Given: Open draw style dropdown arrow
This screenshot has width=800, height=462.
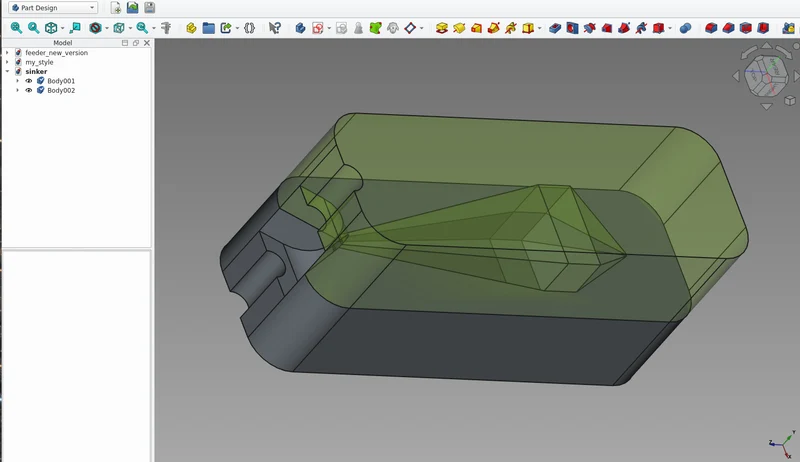Looking at the screenshot, I should (107, 28).
